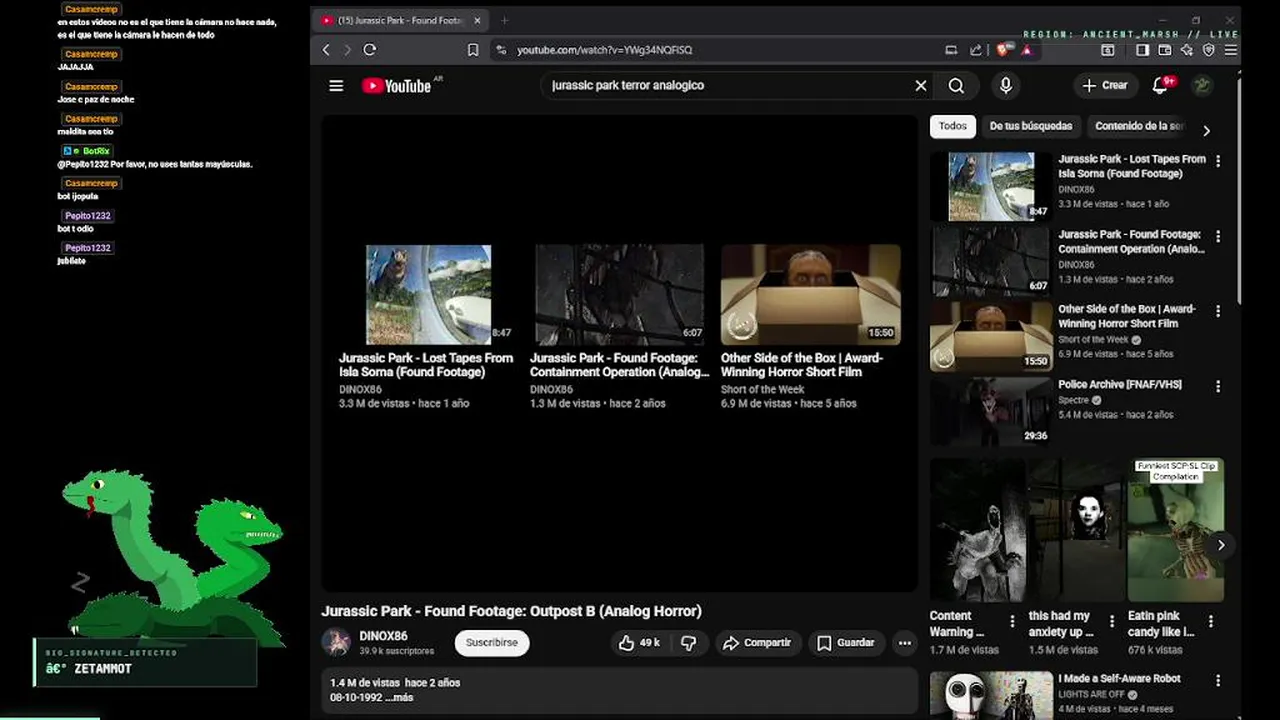Screen dimensions: 1280x720
Task: Like the video with 49 k thumbs-up
Action: tap(639, 643)
